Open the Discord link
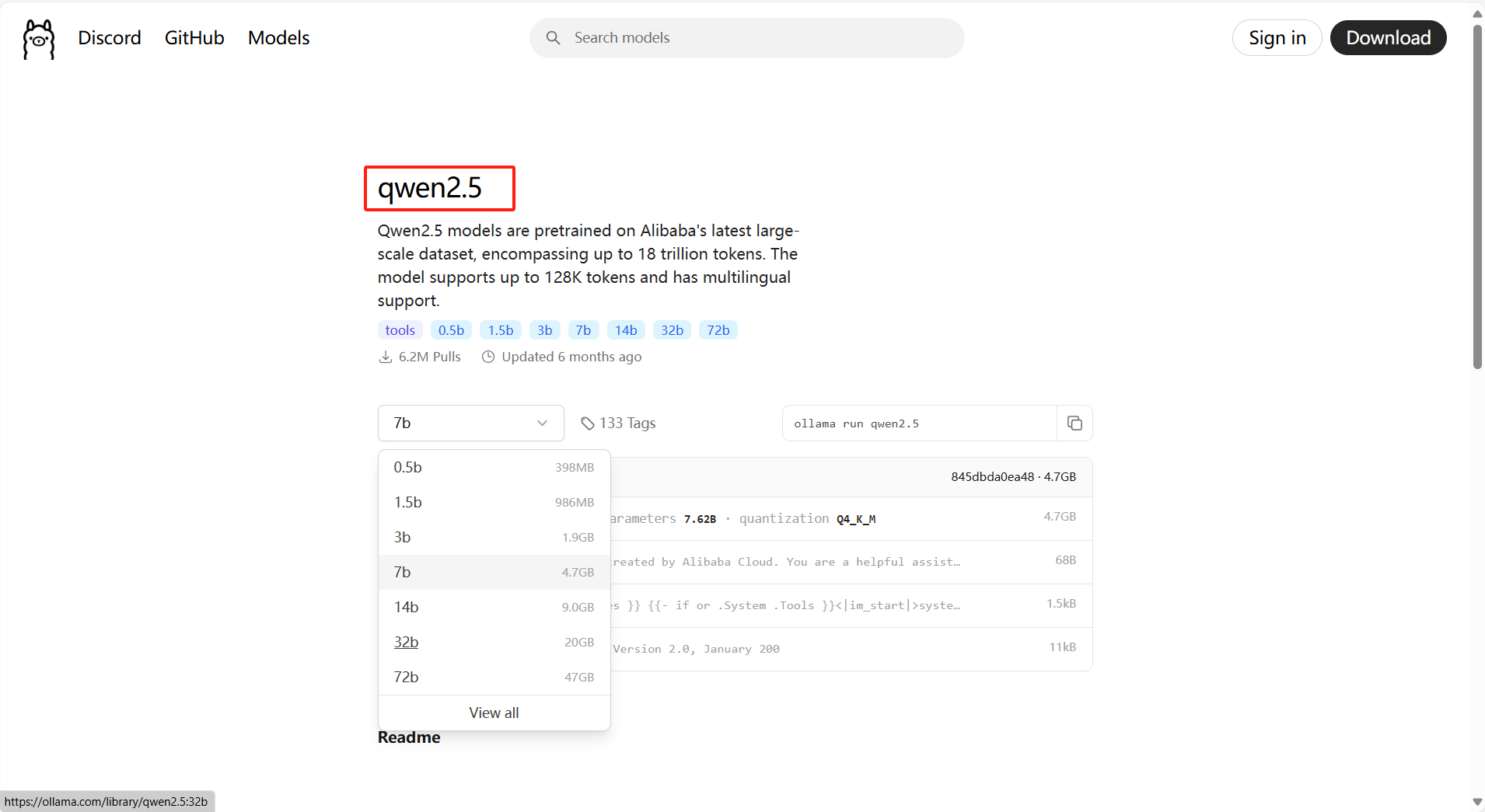 [110, 38]
